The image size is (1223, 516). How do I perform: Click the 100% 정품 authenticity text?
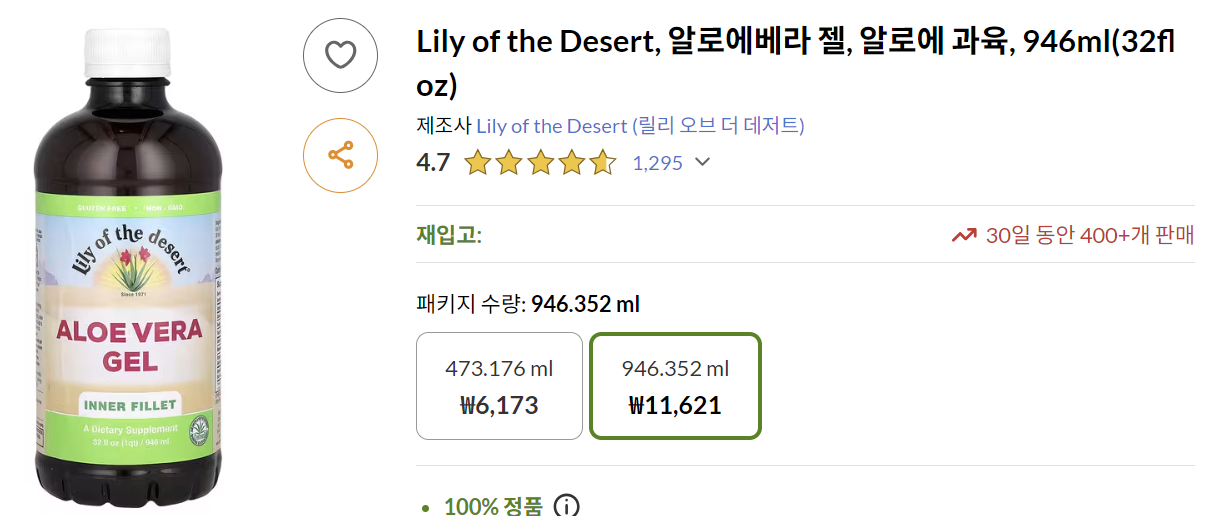493,506
